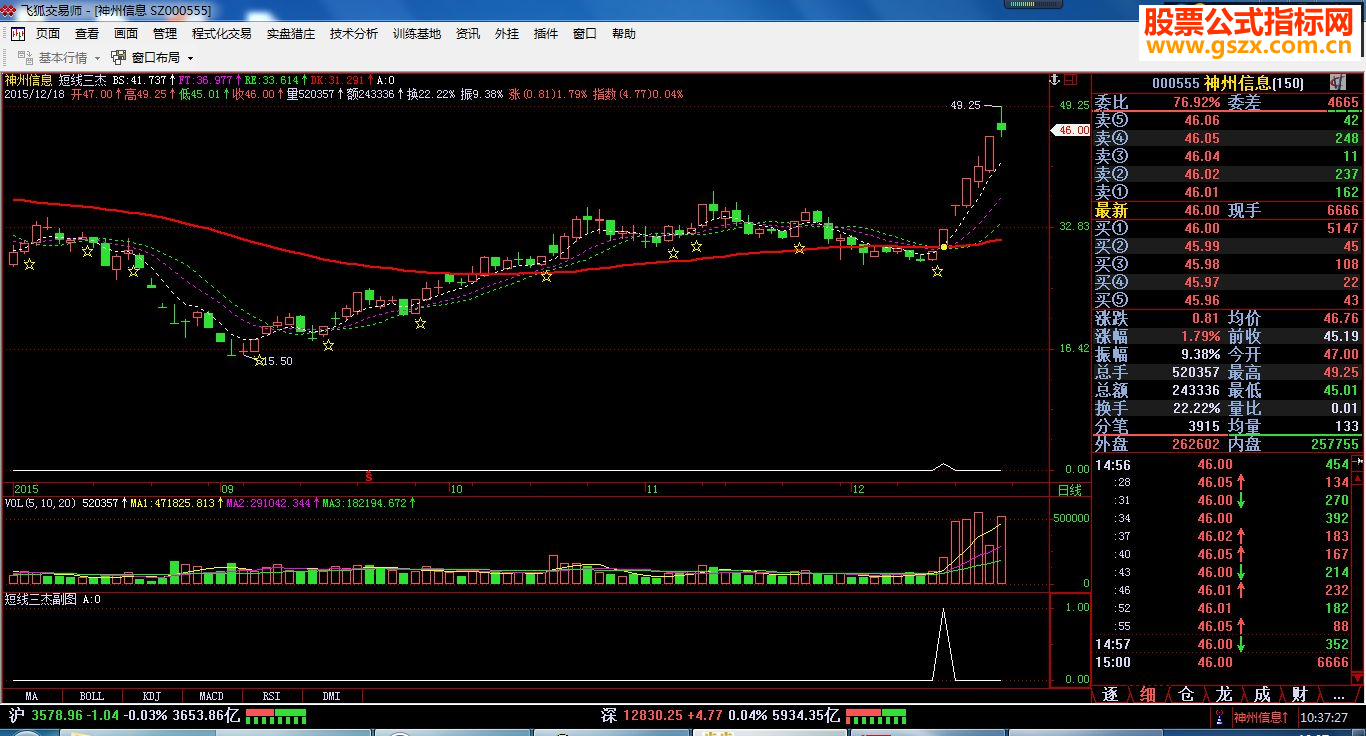Open the 技术分析 menu
This screenshot has width=1366, height=736.
click(354, 34)
